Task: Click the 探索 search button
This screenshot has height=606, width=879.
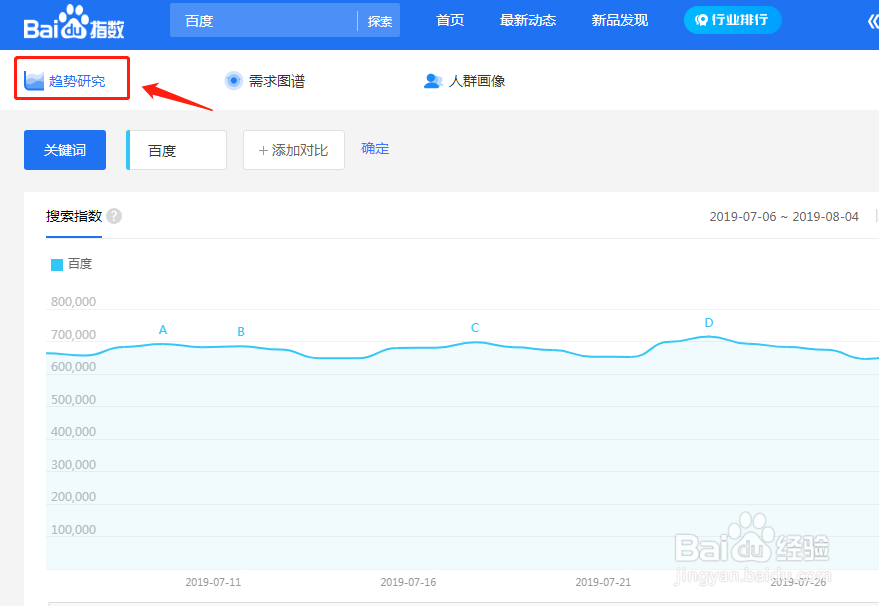Action: tap(380, 21)
